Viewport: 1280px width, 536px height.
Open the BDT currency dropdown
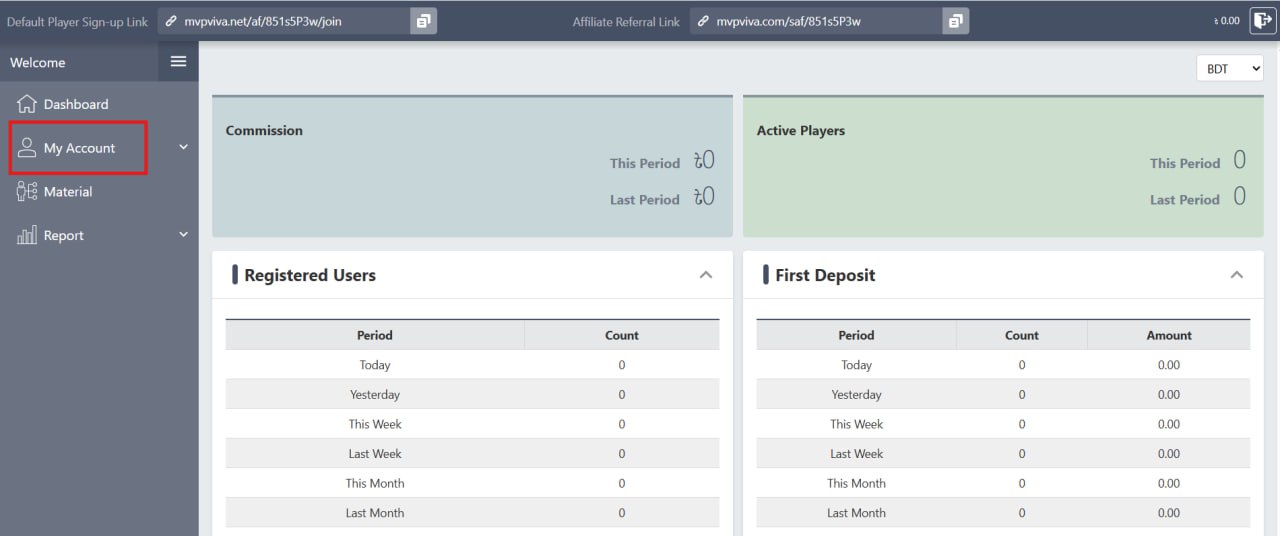tap(1229, 69)
